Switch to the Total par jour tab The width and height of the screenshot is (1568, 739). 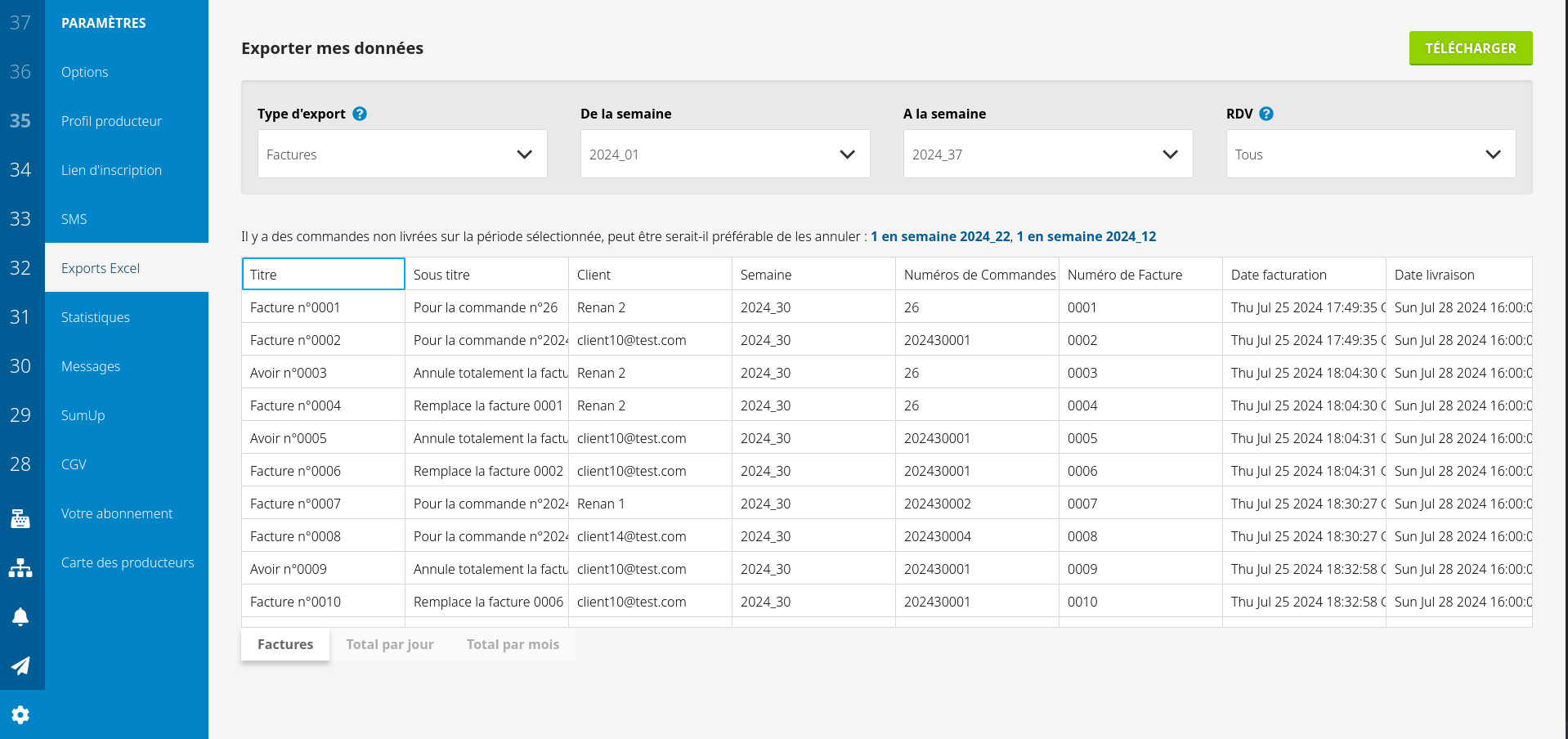point(390,644)
